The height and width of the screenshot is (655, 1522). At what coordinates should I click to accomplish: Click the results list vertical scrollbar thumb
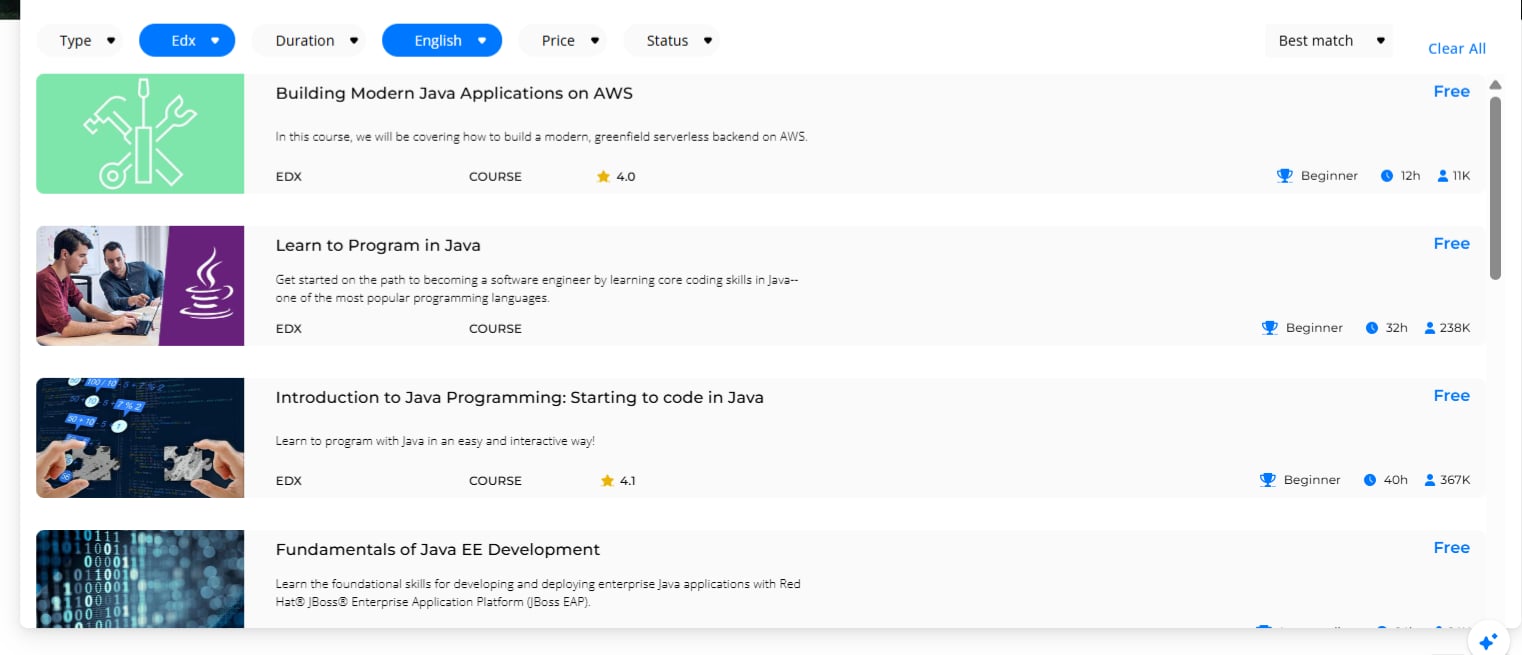[x=1495, y=188]
